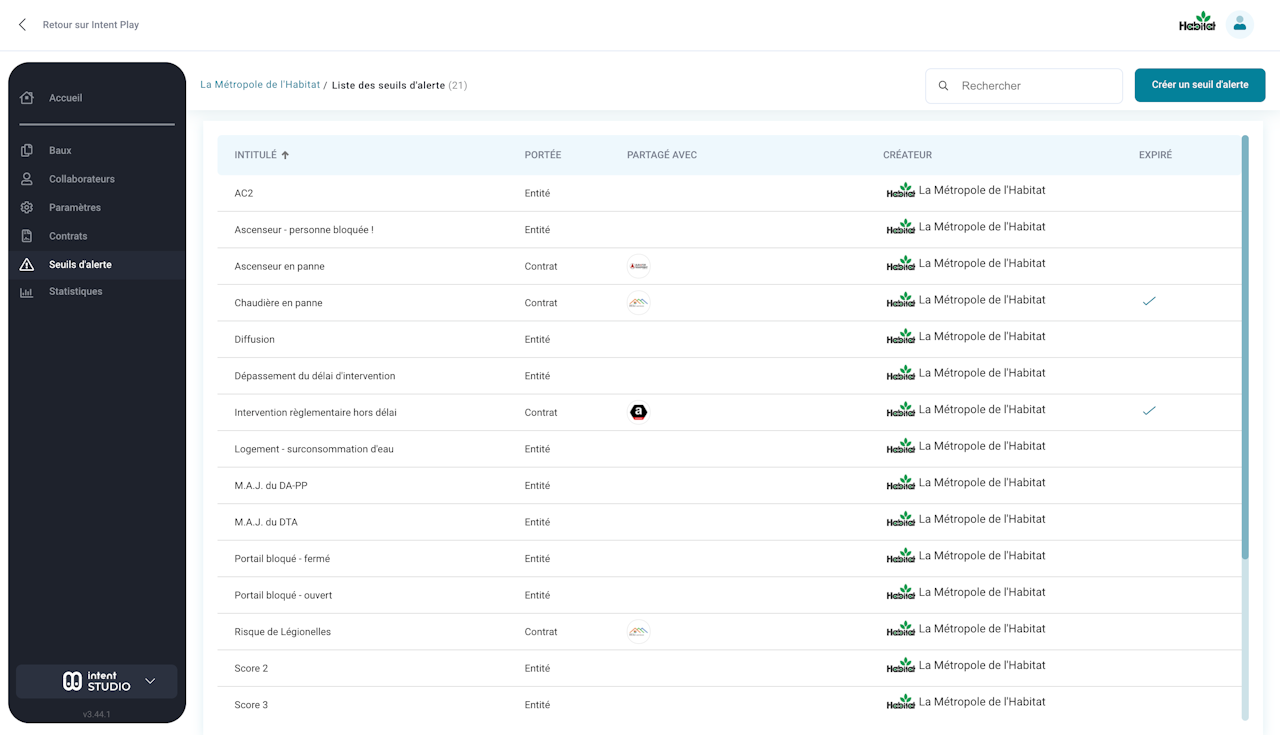Expand the Intent Studio switcher chevron
1280x735 pixels.
(150, 681)
